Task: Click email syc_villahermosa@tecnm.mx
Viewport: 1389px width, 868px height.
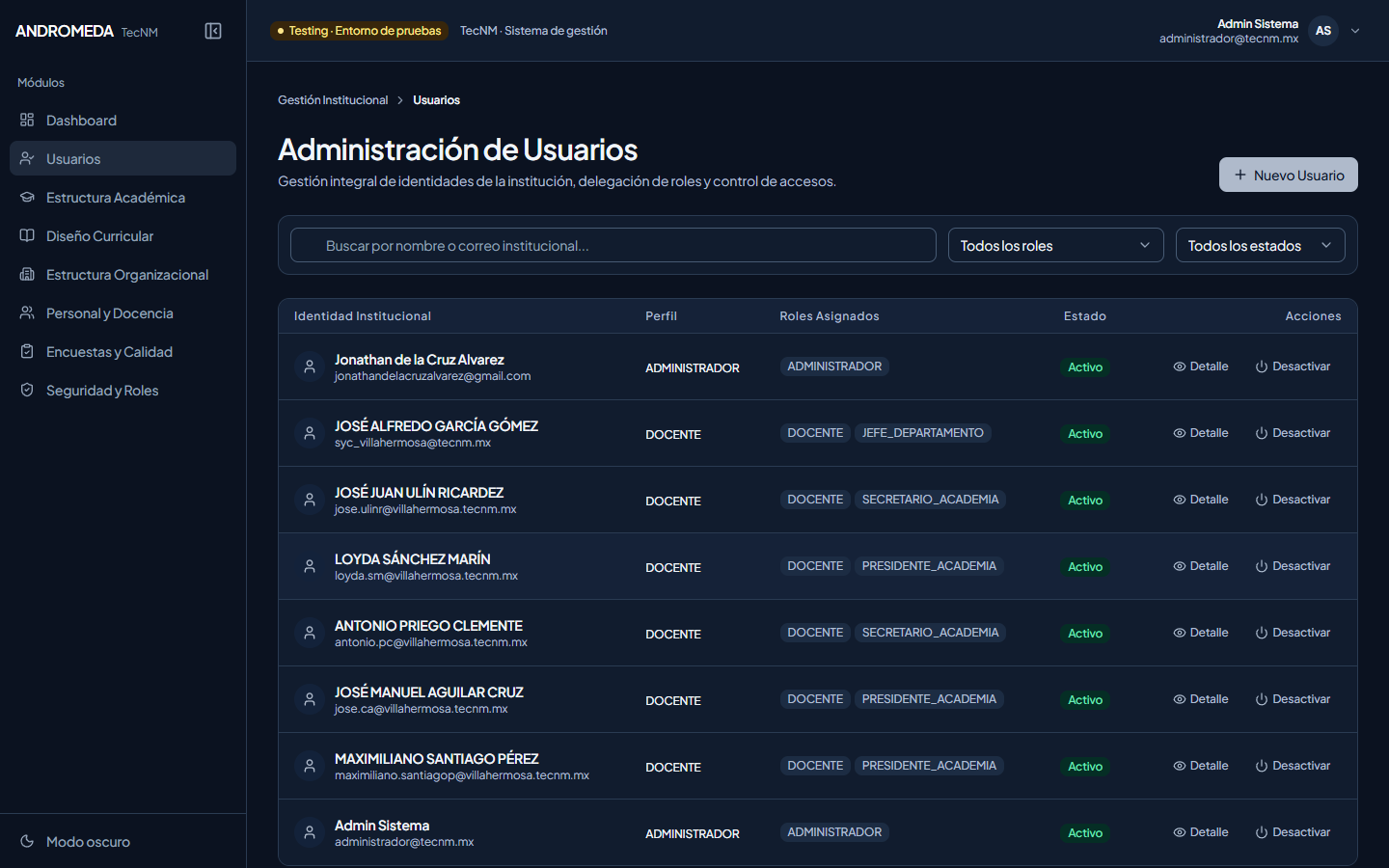Action: coord(413,443)
